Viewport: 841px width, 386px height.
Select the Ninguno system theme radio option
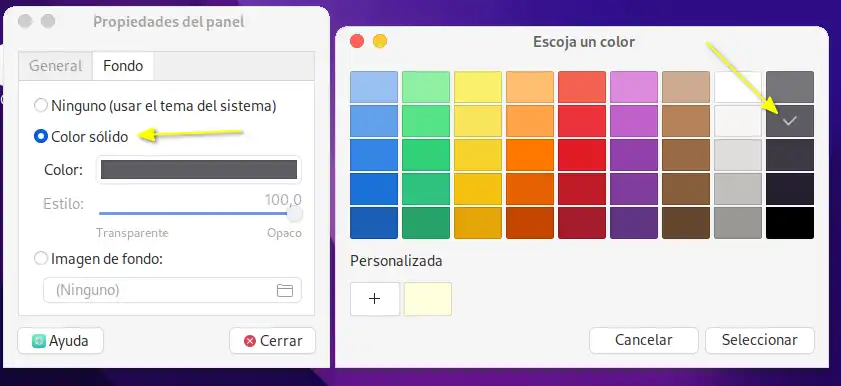(41, 106)
